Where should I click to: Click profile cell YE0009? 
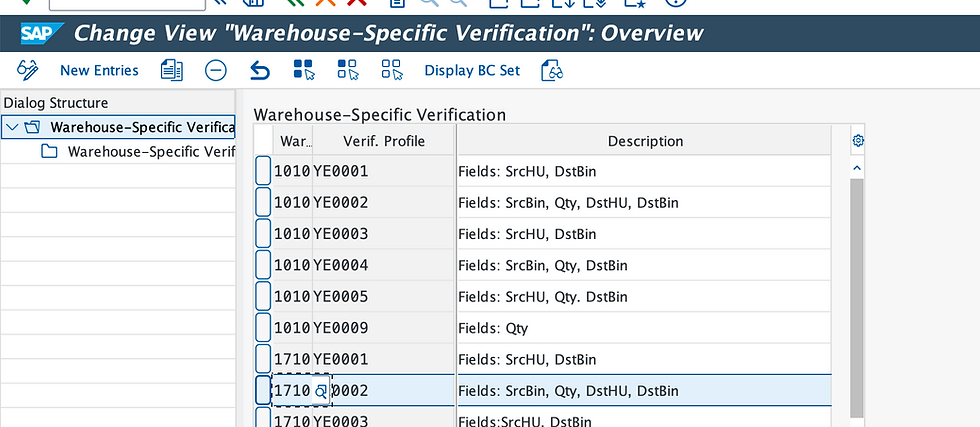(383, 328)
